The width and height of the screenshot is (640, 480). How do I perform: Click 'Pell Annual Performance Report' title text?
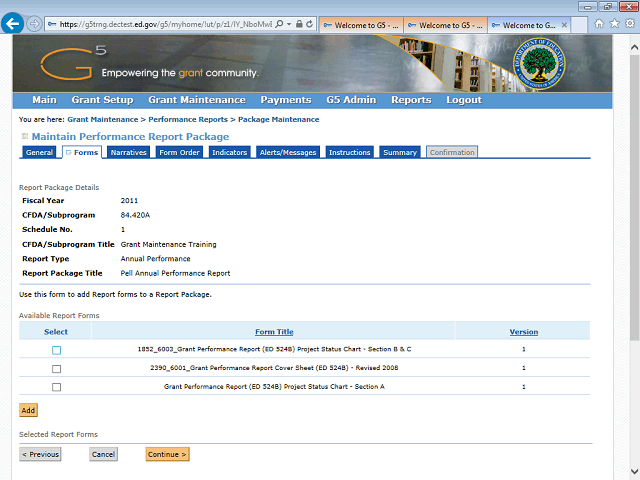coord(175,273)
